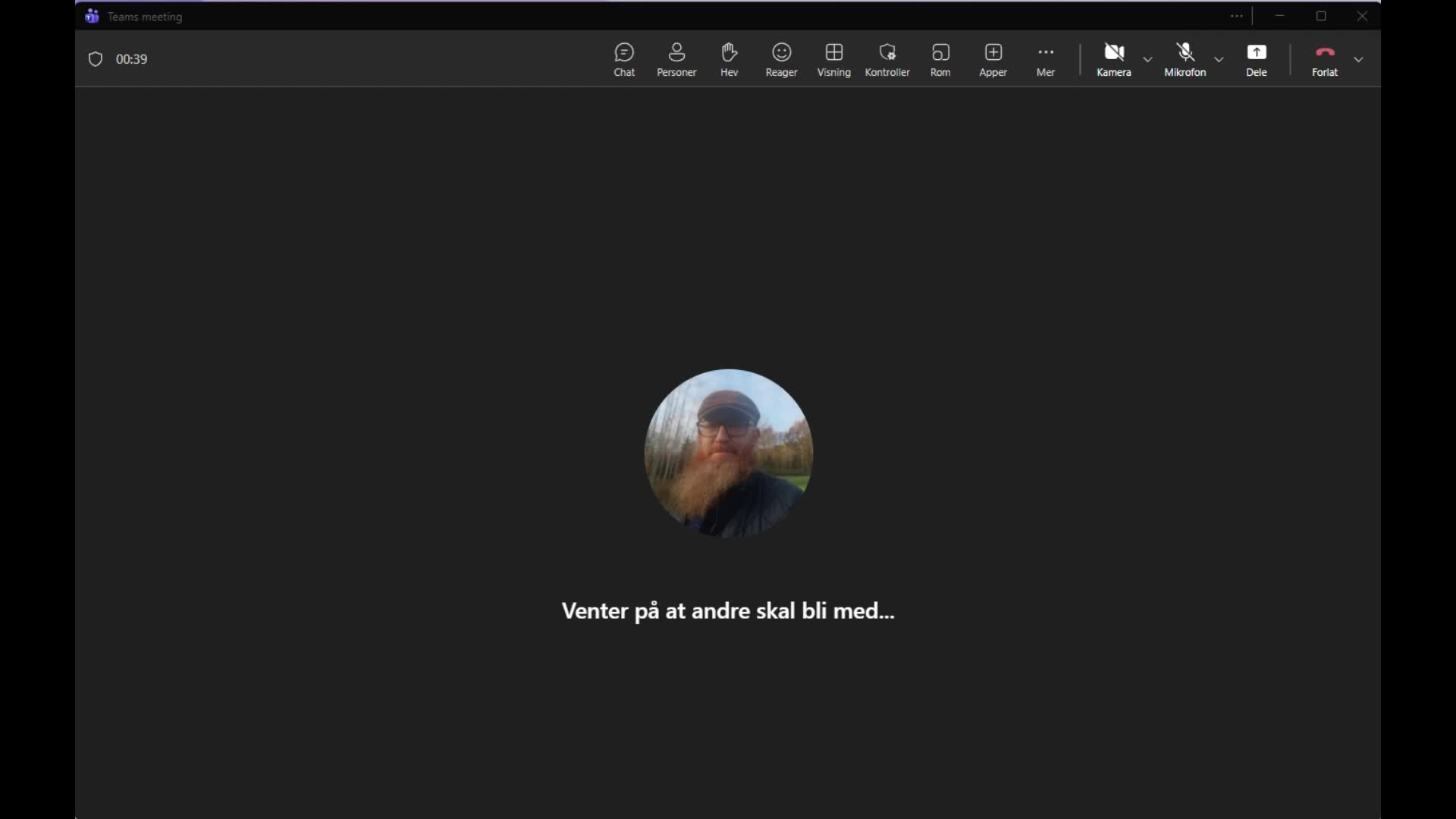Screen dimensions: 1456x819
Task: Unmute the Mikrofon
Action: pyautogui.click(x=1185, y=59)
